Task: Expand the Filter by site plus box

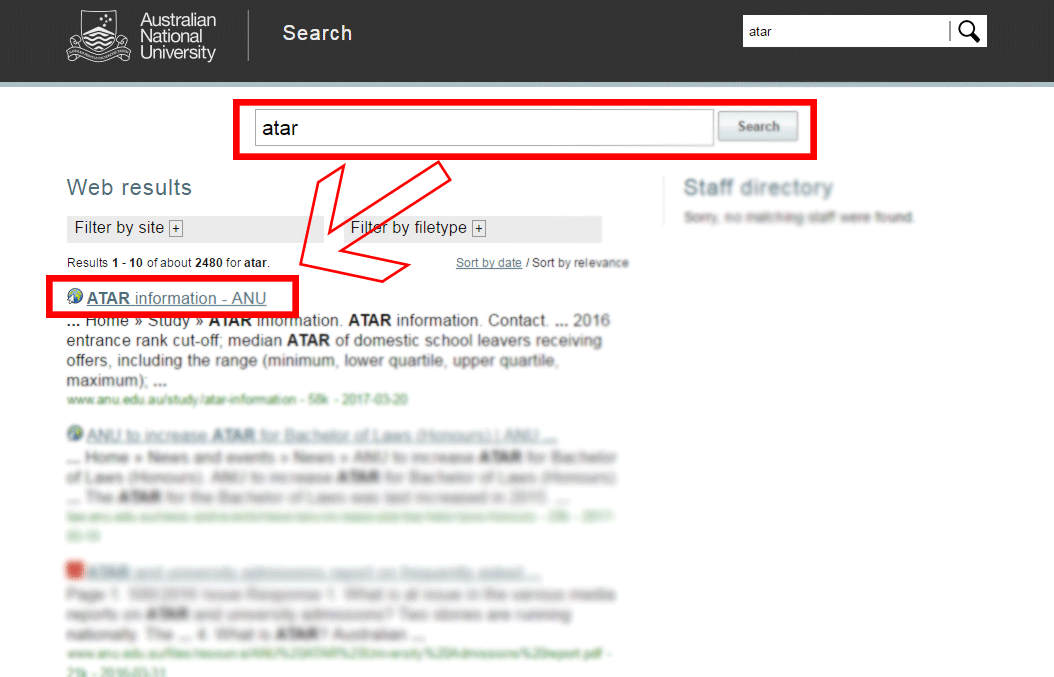Action: [x=176, y=229]
